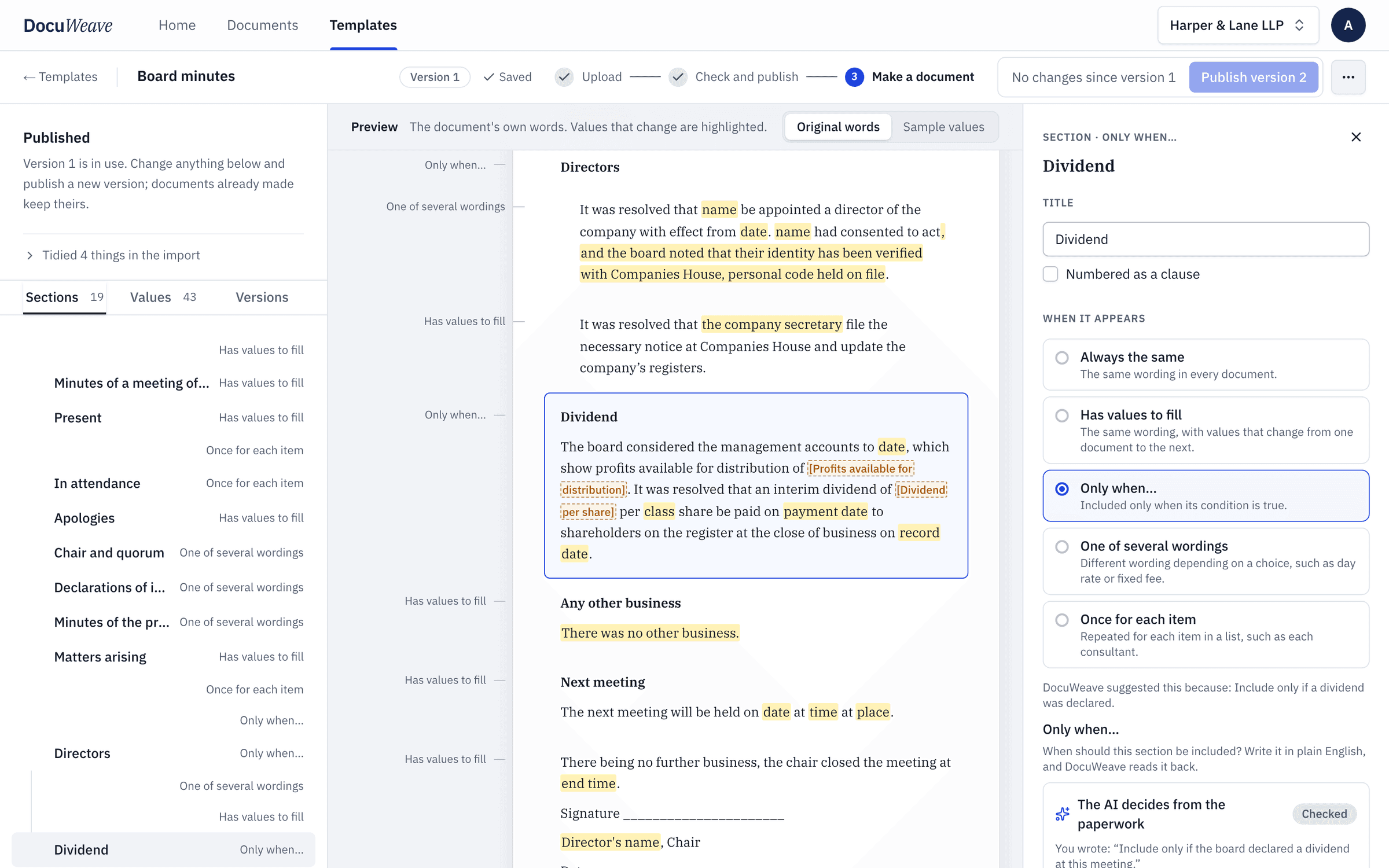
Task: Switch to the Values tab
Action: point(163,297)
